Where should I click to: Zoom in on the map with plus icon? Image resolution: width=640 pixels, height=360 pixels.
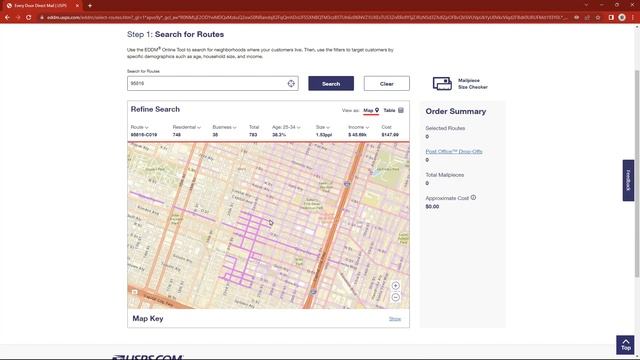[396, 286]
